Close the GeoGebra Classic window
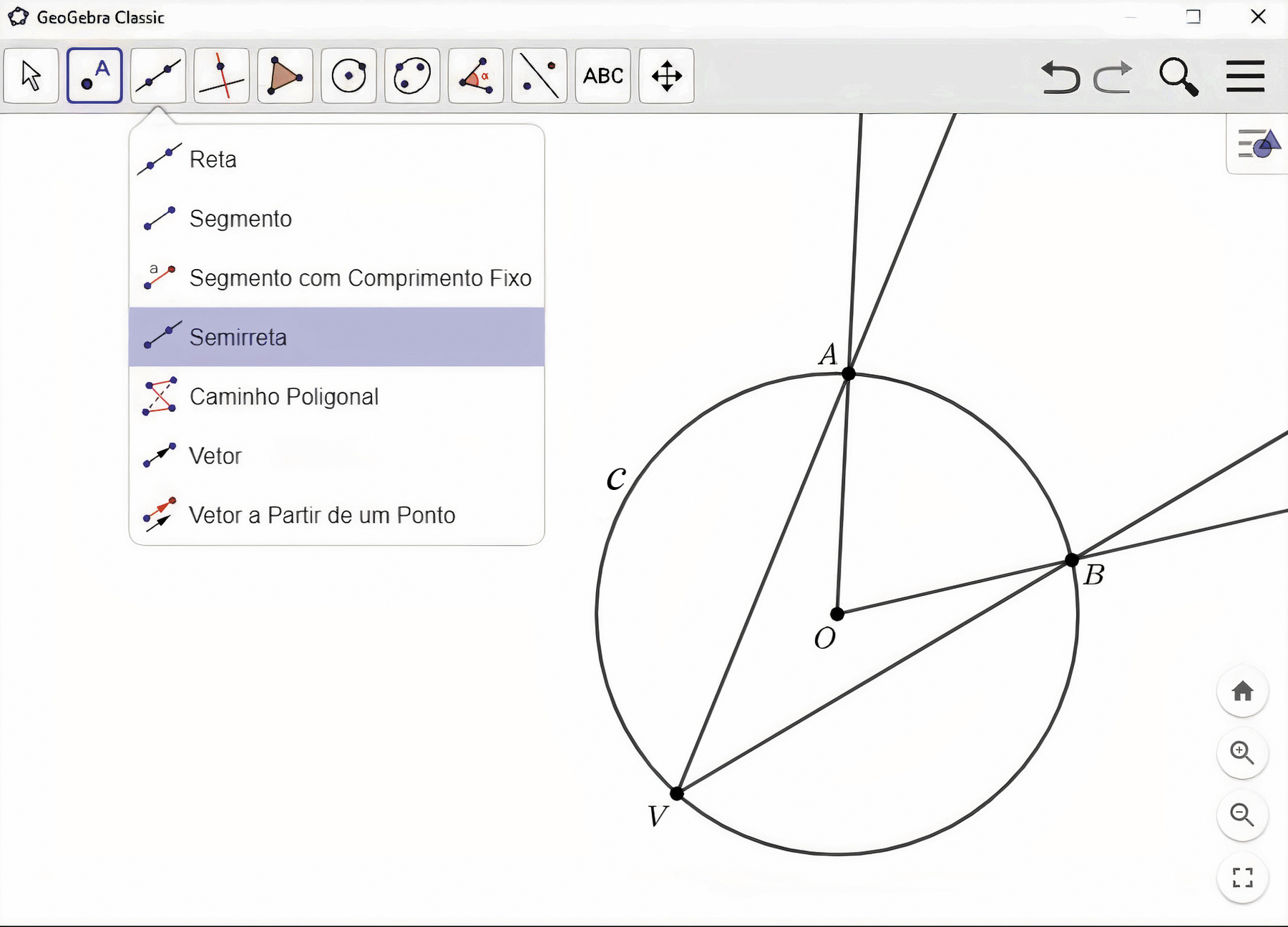Screen dimensions: 1288x927 (1258, 17)
